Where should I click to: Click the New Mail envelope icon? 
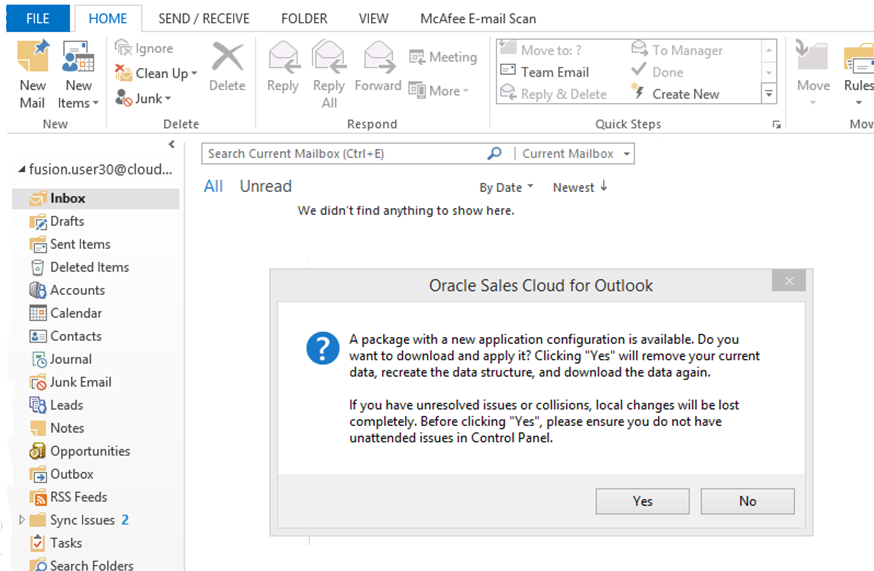point(33,56)
